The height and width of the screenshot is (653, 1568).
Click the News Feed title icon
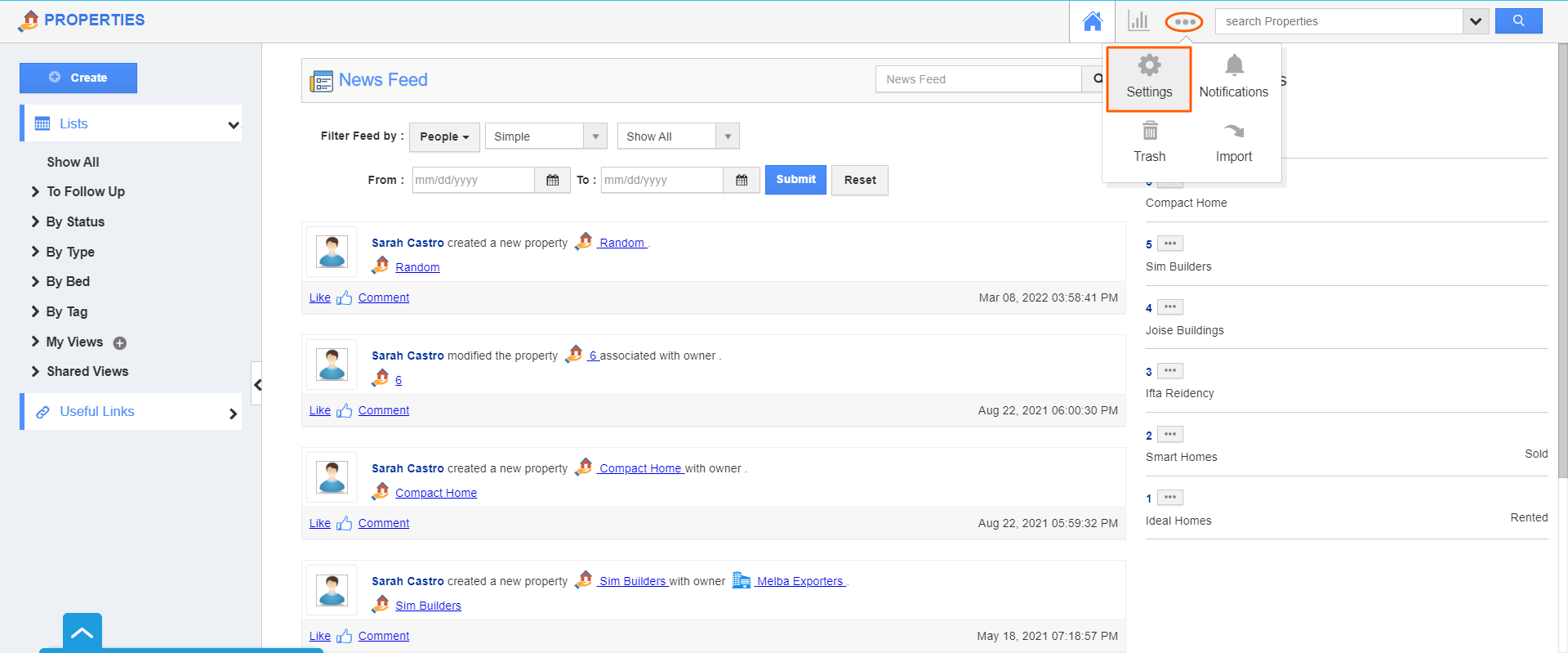point(322,81)
